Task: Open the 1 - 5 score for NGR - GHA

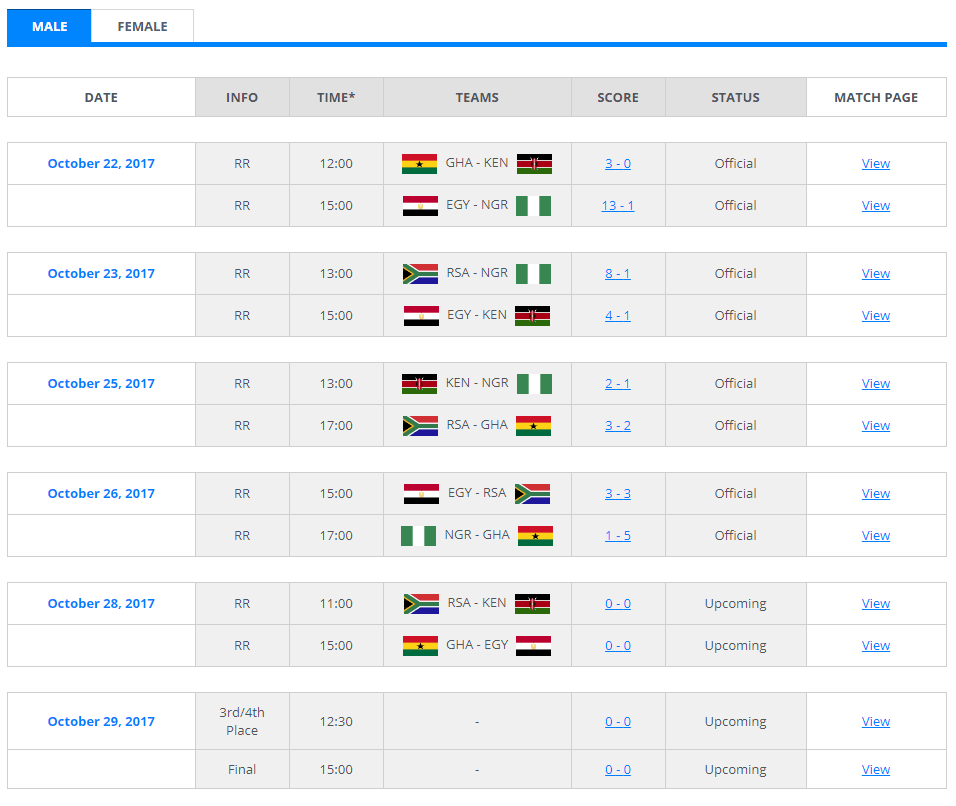Action: pyautogui.click(x=618, y=536)
